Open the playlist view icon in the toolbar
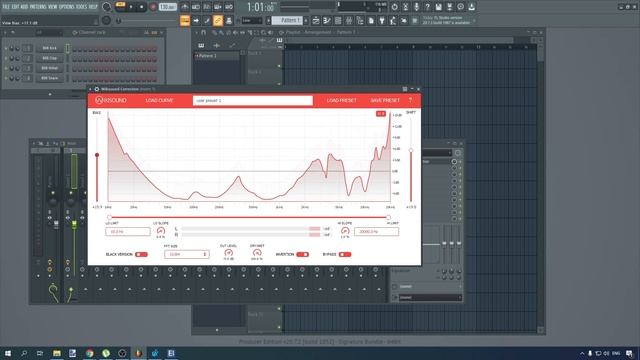 click(x=316, y=20)
